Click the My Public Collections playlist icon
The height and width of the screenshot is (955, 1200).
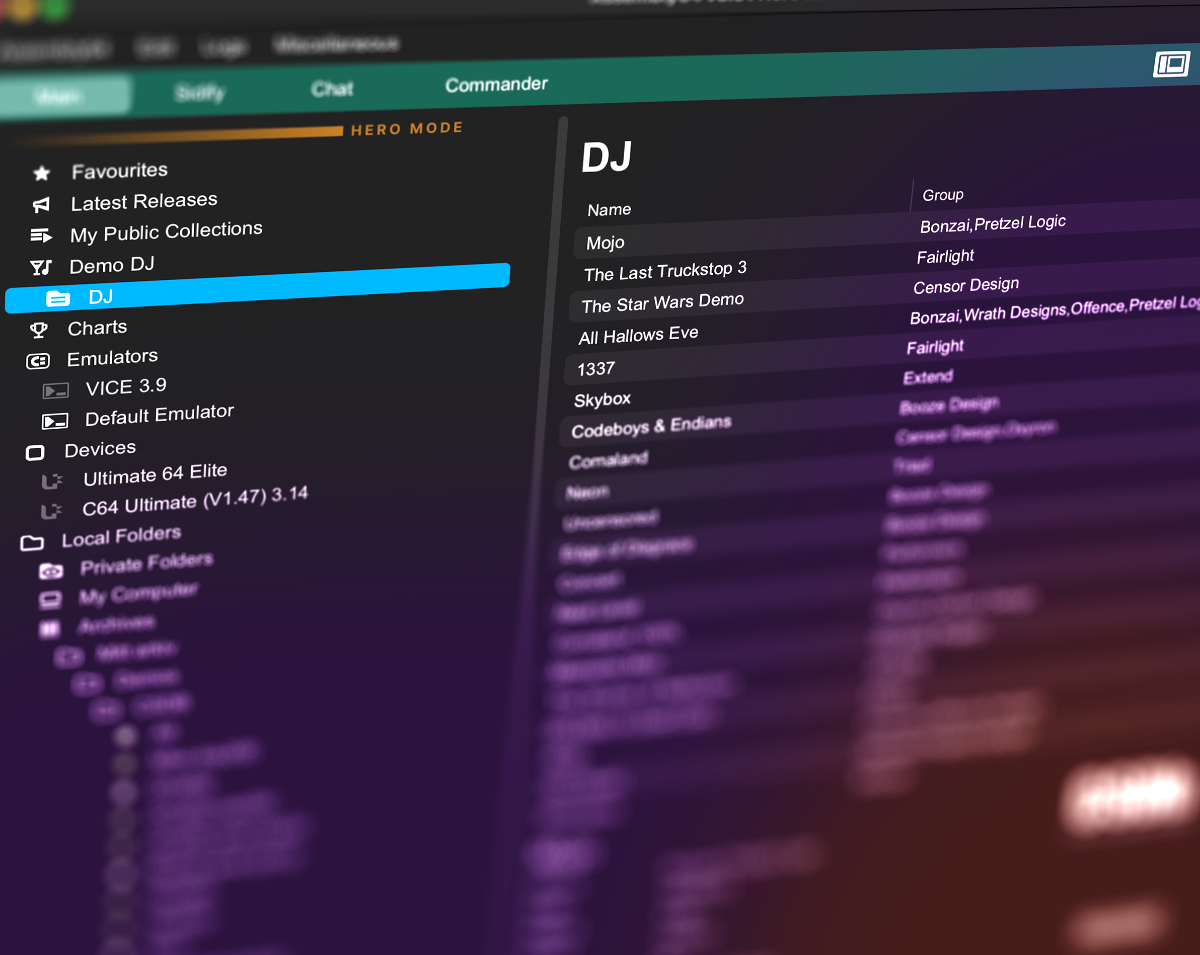point(41,236)
